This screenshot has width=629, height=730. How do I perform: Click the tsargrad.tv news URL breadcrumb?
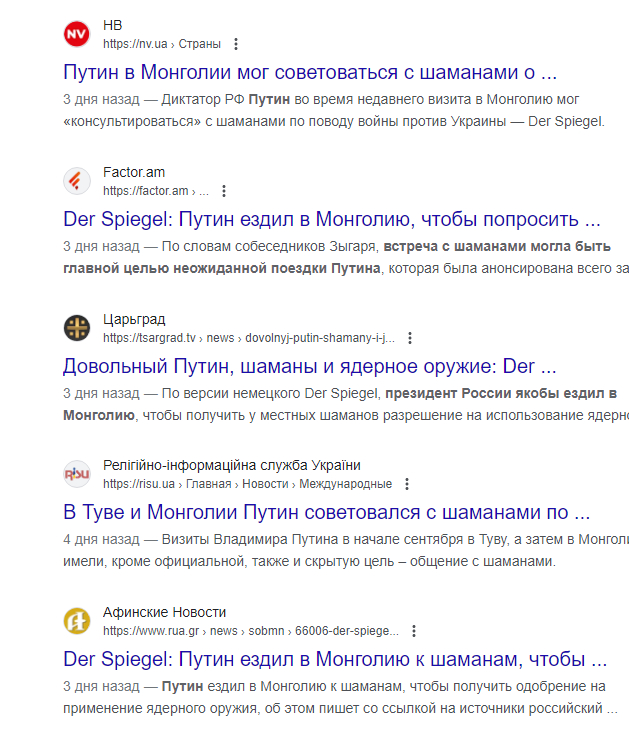pyautogui.click(x=249, y=338)
